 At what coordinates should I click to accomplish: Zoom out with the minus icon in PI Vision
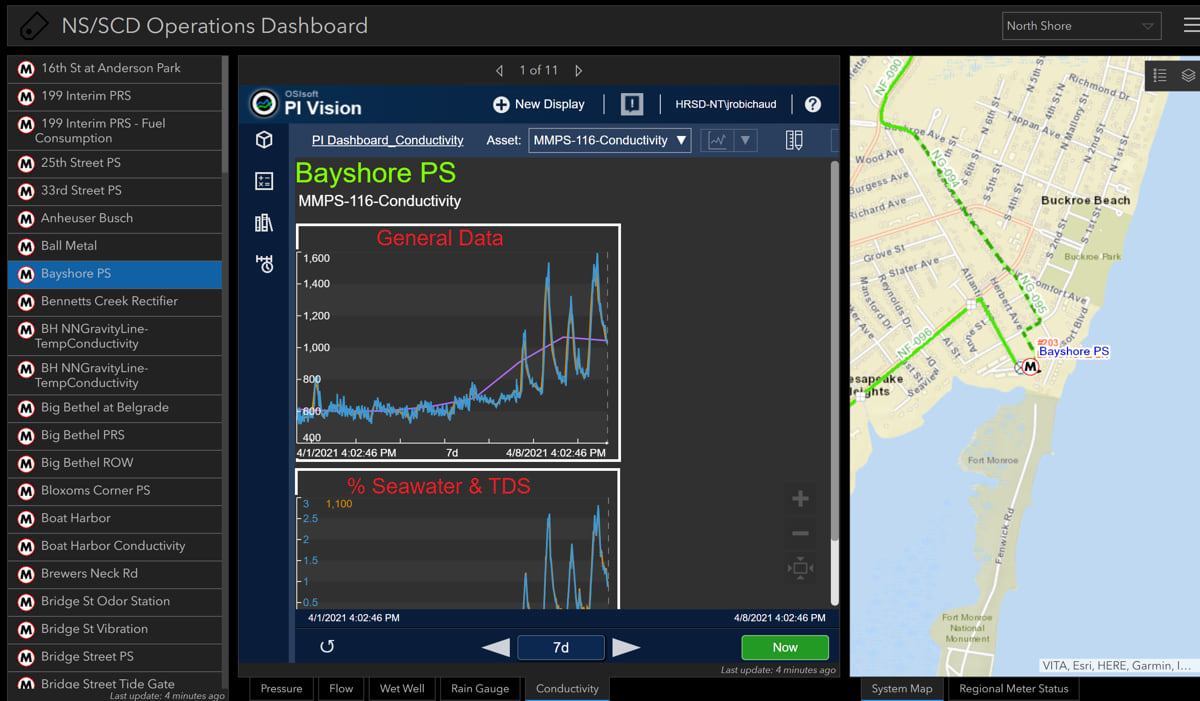click(800, 533)
